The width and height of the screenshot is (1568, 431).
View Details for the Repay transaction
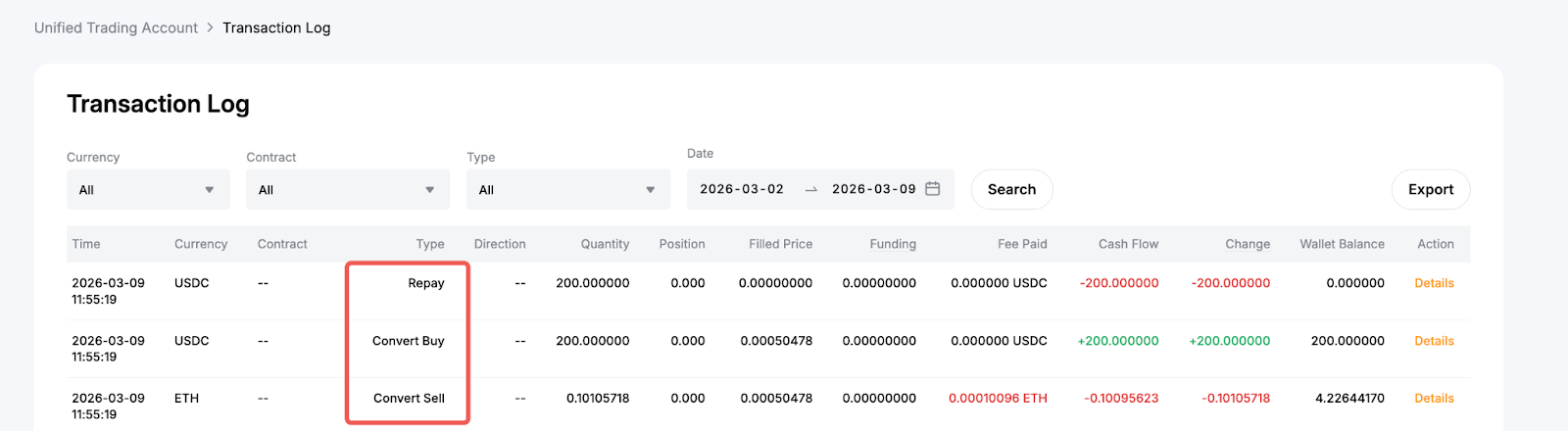[1434, 283]
